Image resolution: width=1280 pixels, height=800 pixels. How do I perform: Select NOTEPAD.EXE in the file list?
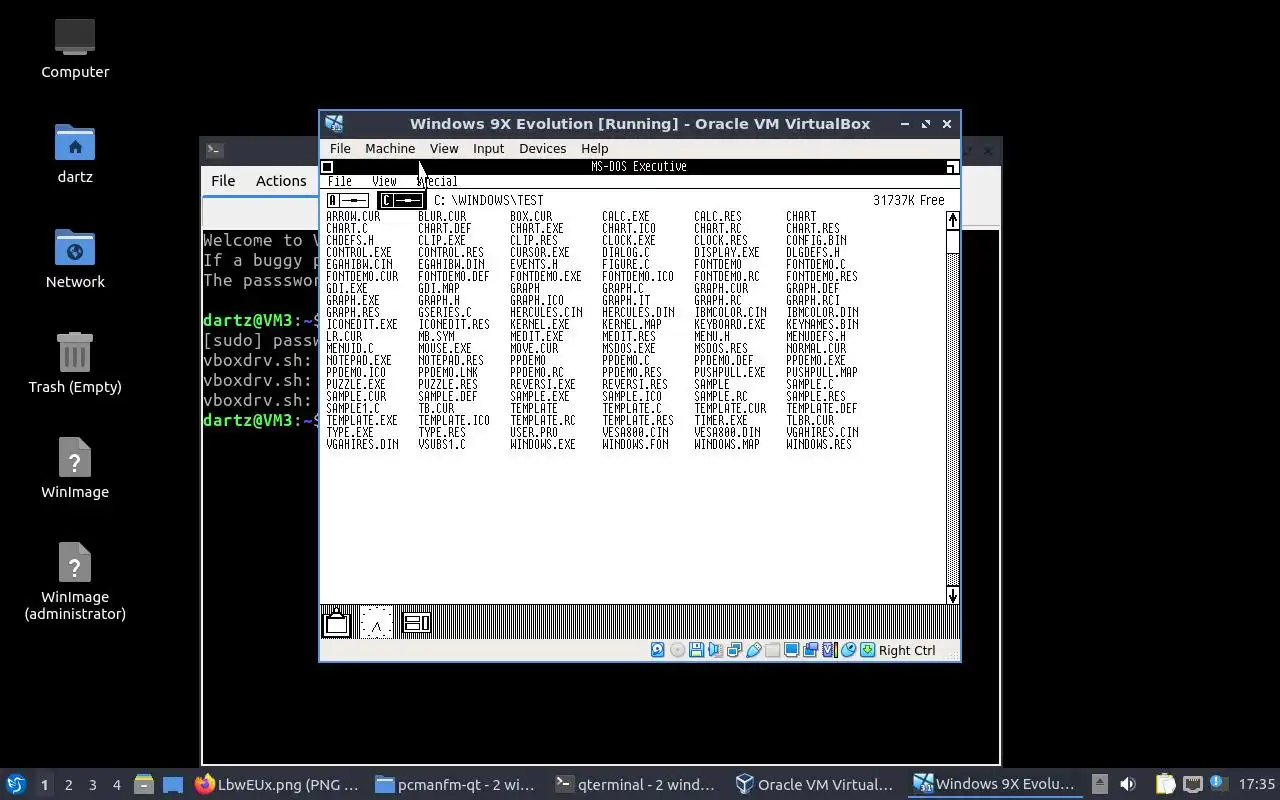[x=358, y=360]
